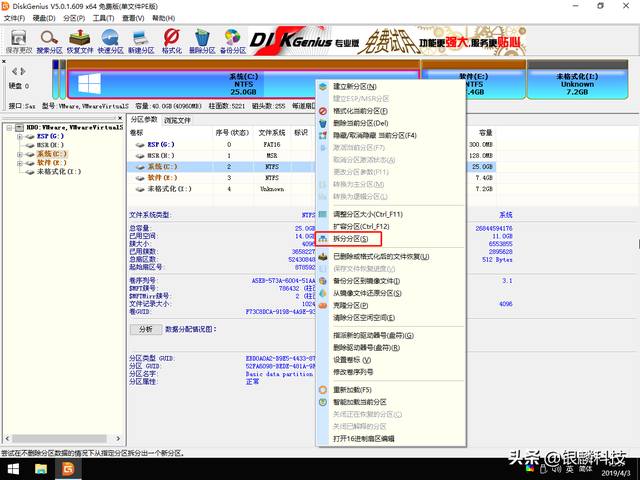Viewport: 640px width, 480px height.
Task: Collapse the HD0 VMware disk tree node
Action: [9, 128]
